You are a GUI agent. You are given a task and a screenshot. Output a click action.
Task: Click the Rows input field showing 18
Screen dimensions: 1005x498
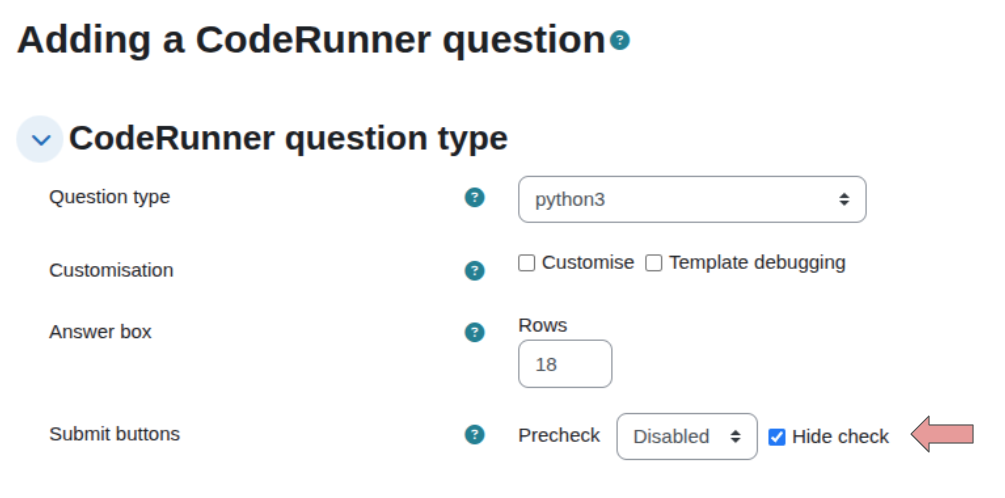tap(565, 364)
